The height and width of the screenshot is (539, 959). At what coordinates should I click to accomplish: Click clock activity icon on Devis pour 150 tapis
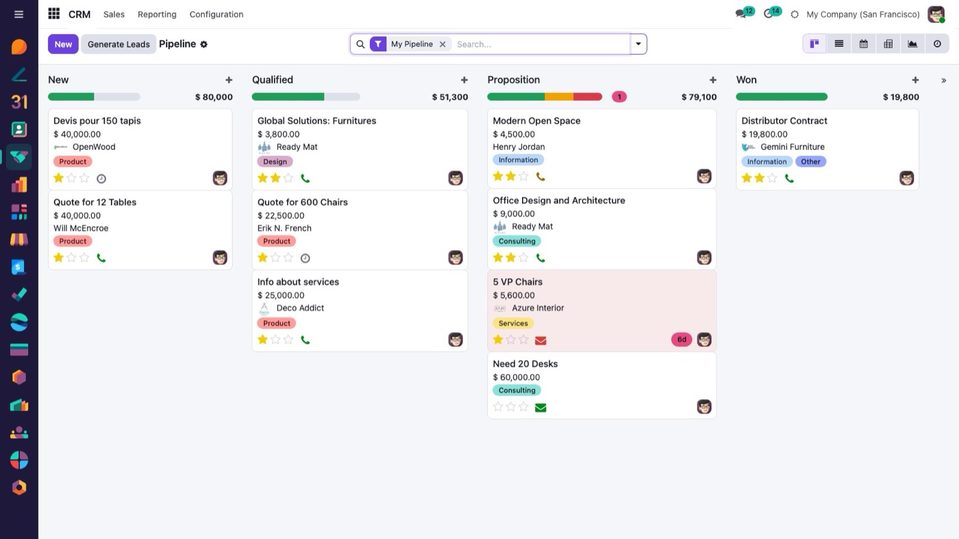coord(102,179)
